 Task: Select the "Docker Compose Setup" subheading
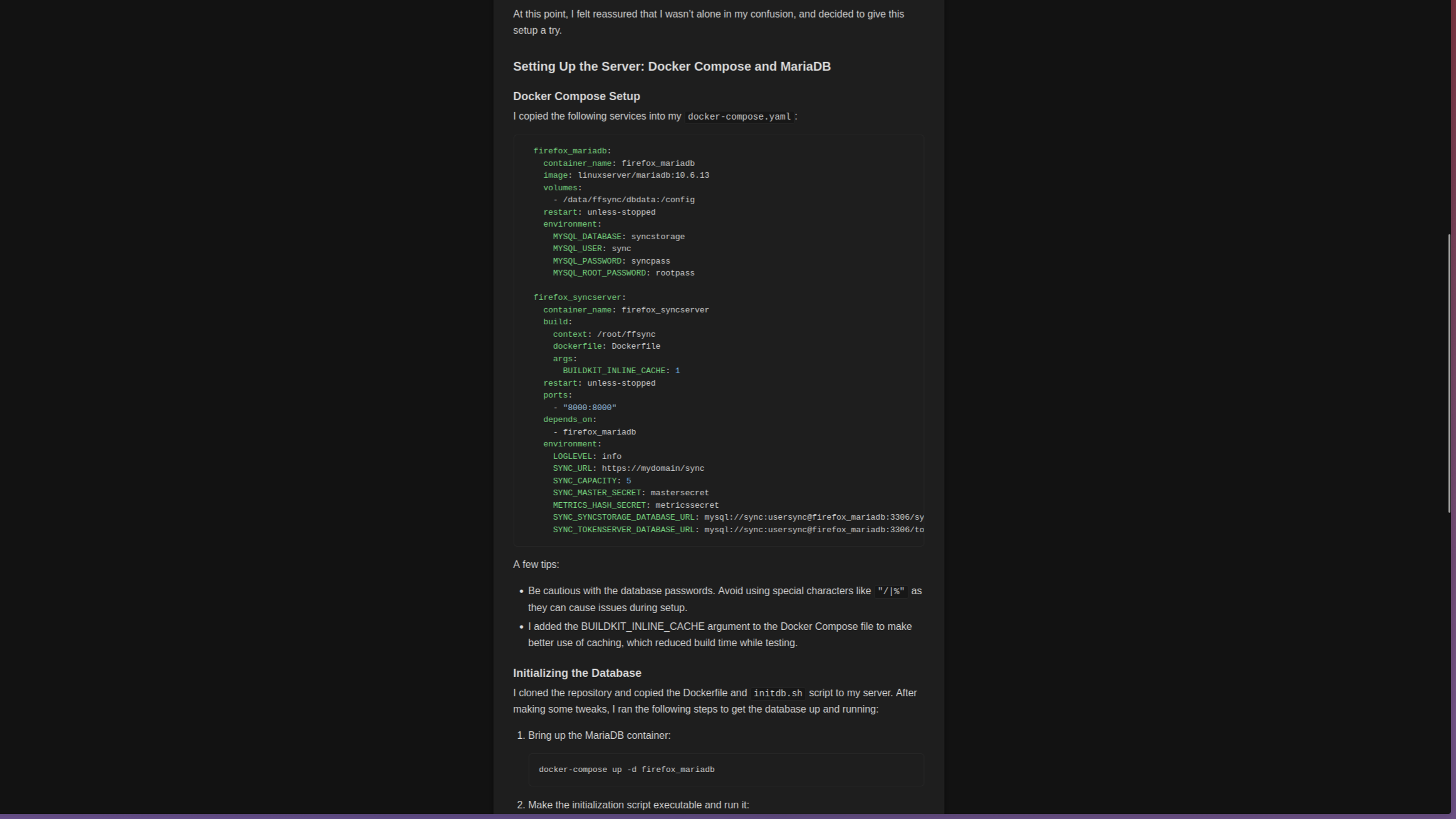(576, 96)
